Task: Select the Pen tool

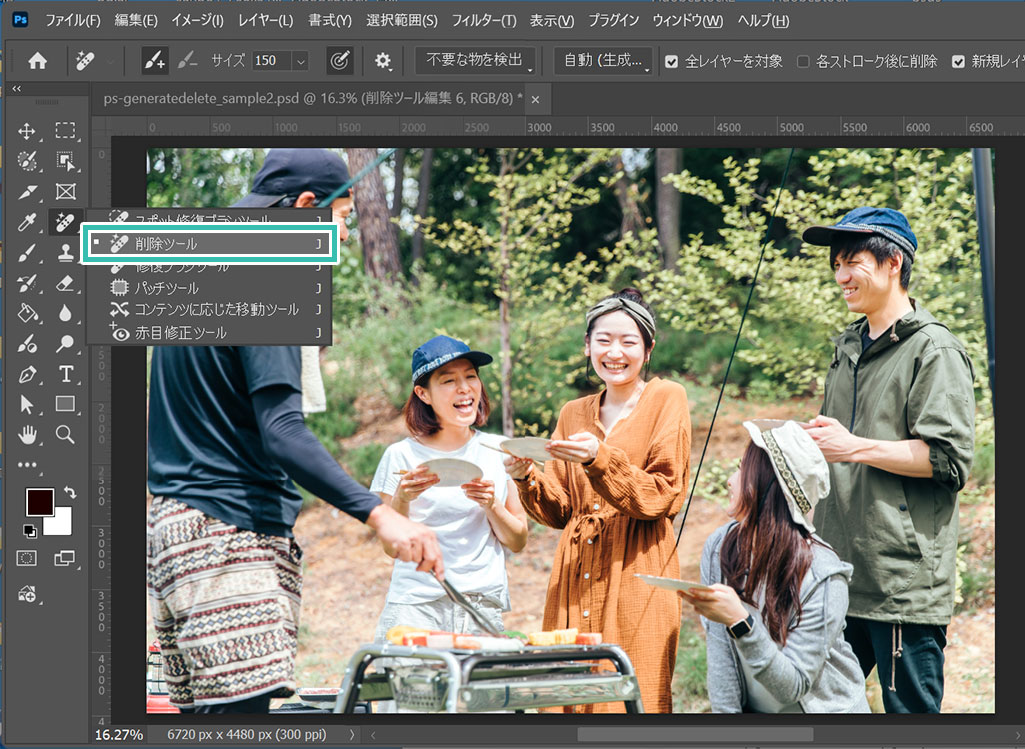Action: (x=27, y=374)
